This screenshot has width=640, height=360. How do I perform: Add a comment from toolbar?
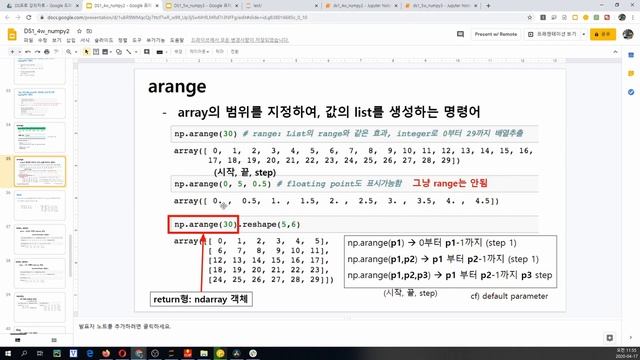(x=147, y=52)
